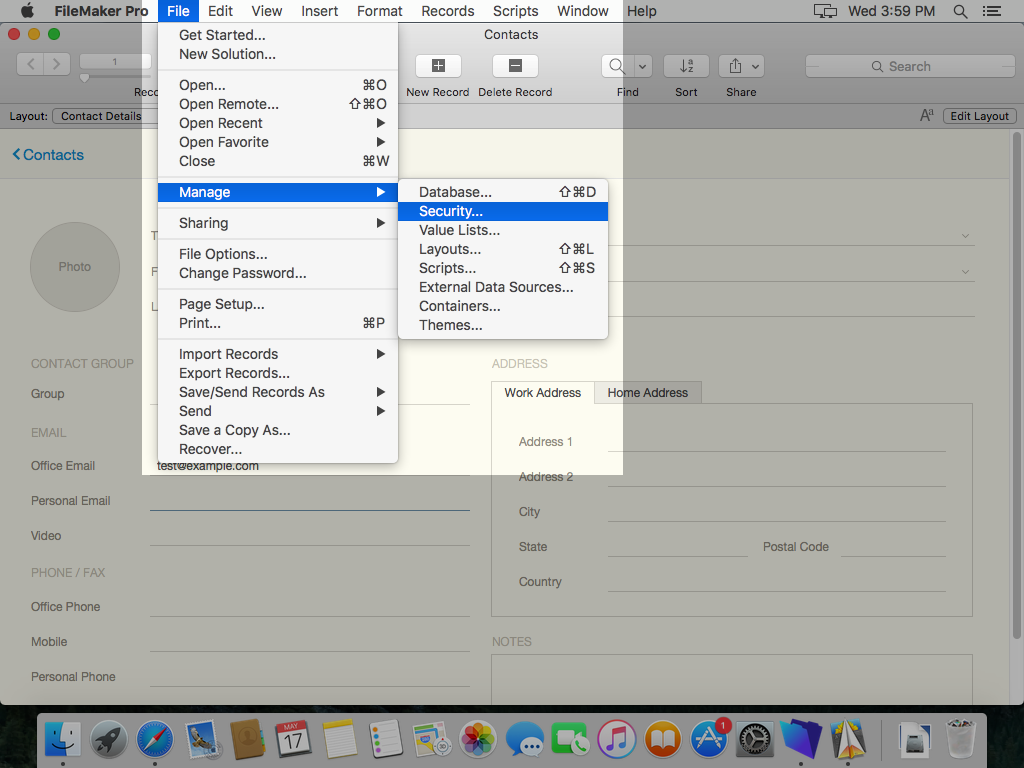Open Notification Center icon in menu bar
Image resolution: width=1024 pixels, height=768 pixels.
point(992,11)
